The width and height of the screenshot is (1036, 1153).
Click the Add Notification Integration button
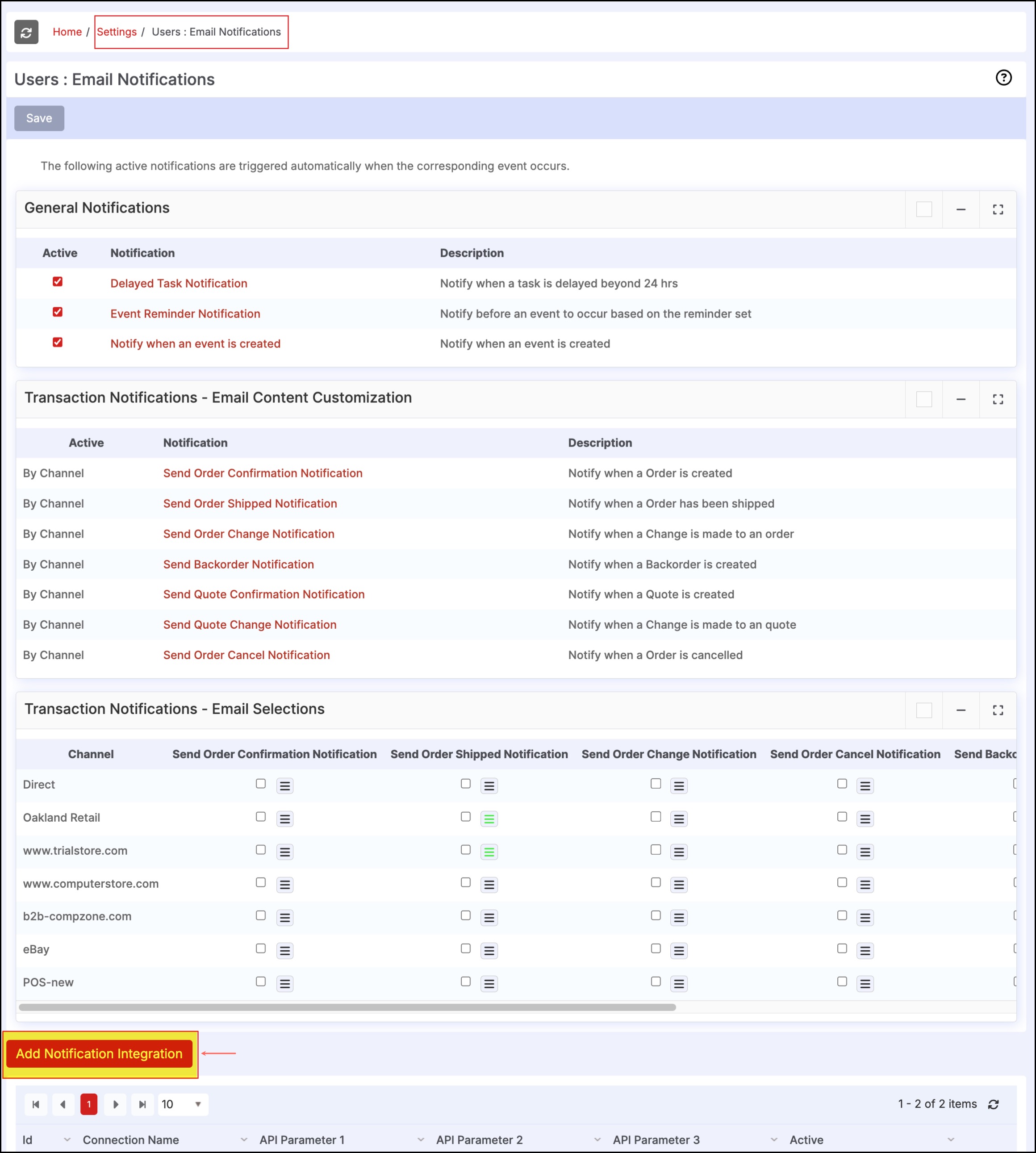[99, 1053]
